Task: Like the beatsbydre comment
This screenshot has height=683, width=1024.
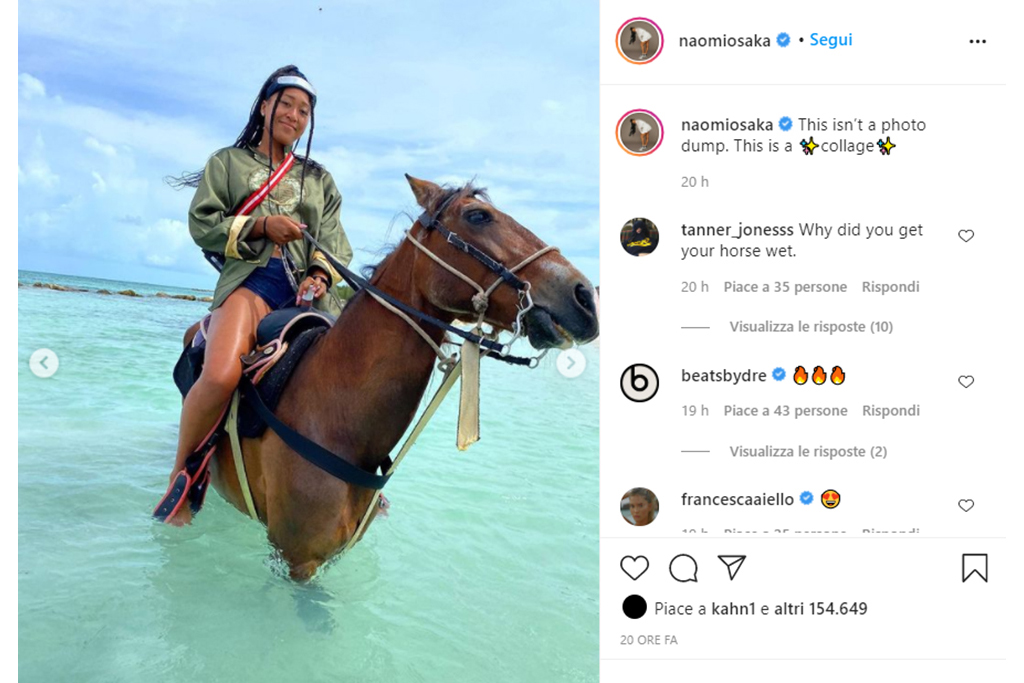Action: click(966, 382)
